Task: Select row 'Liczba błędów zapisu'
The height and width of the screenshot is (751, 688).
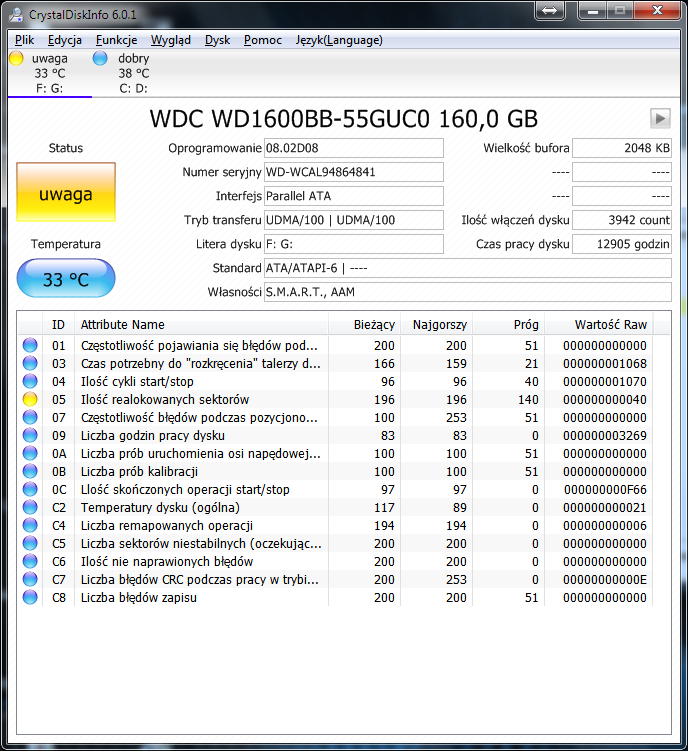Action: click(x=335, y=597)
